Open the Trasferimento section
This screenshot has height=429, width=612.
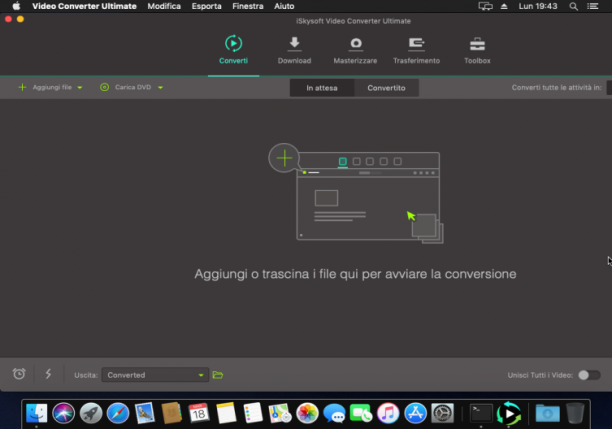(416, 50)
